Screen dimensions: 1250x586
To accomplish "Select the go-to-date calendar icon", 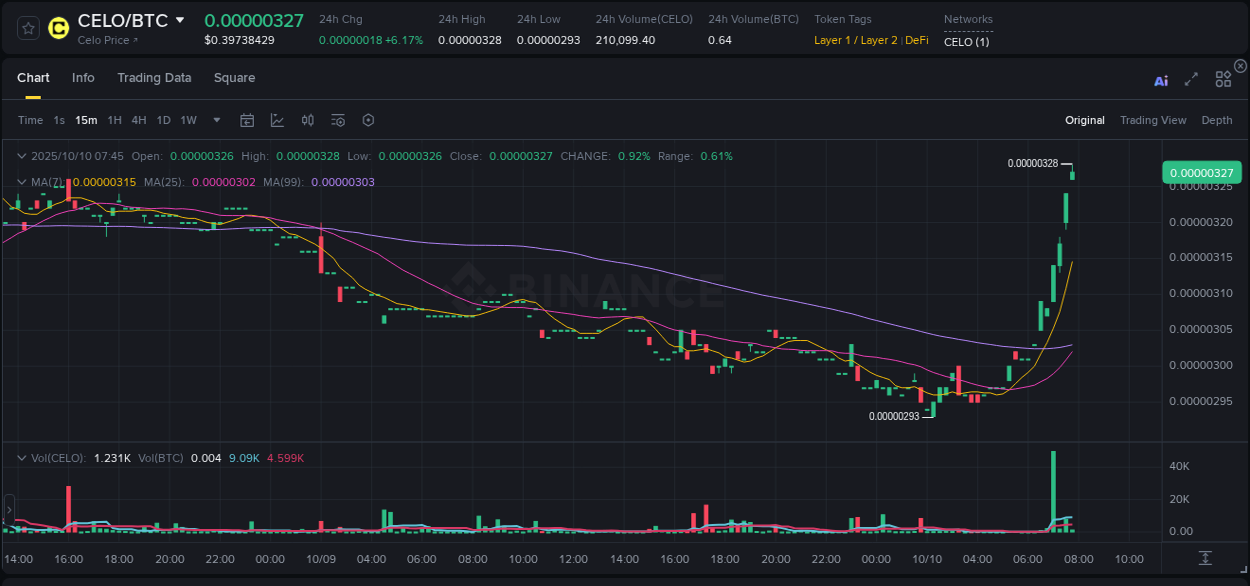I will [247, 120].
